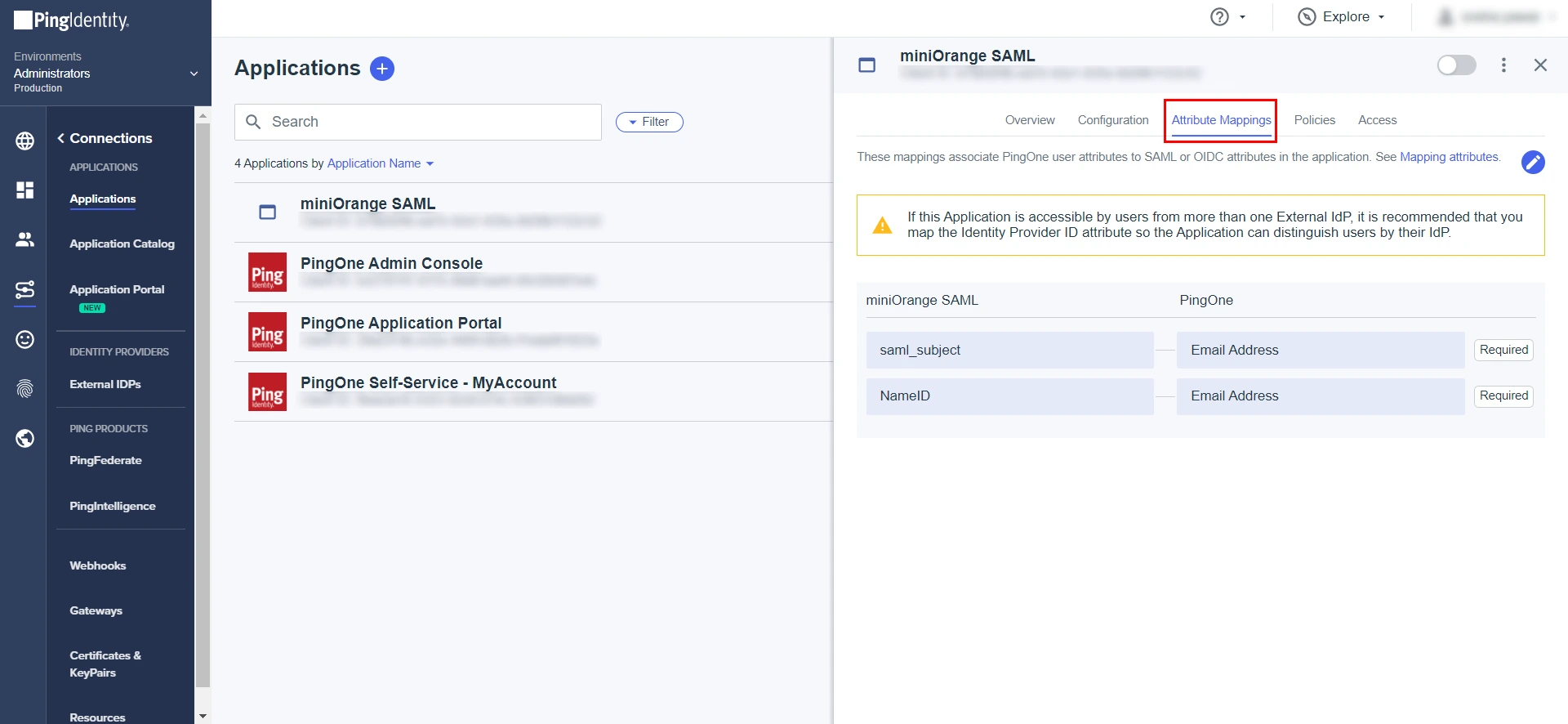1568x724 pixels.
Task: Click the Required badge for saml_subject
Action: (x=1503, y=350)
